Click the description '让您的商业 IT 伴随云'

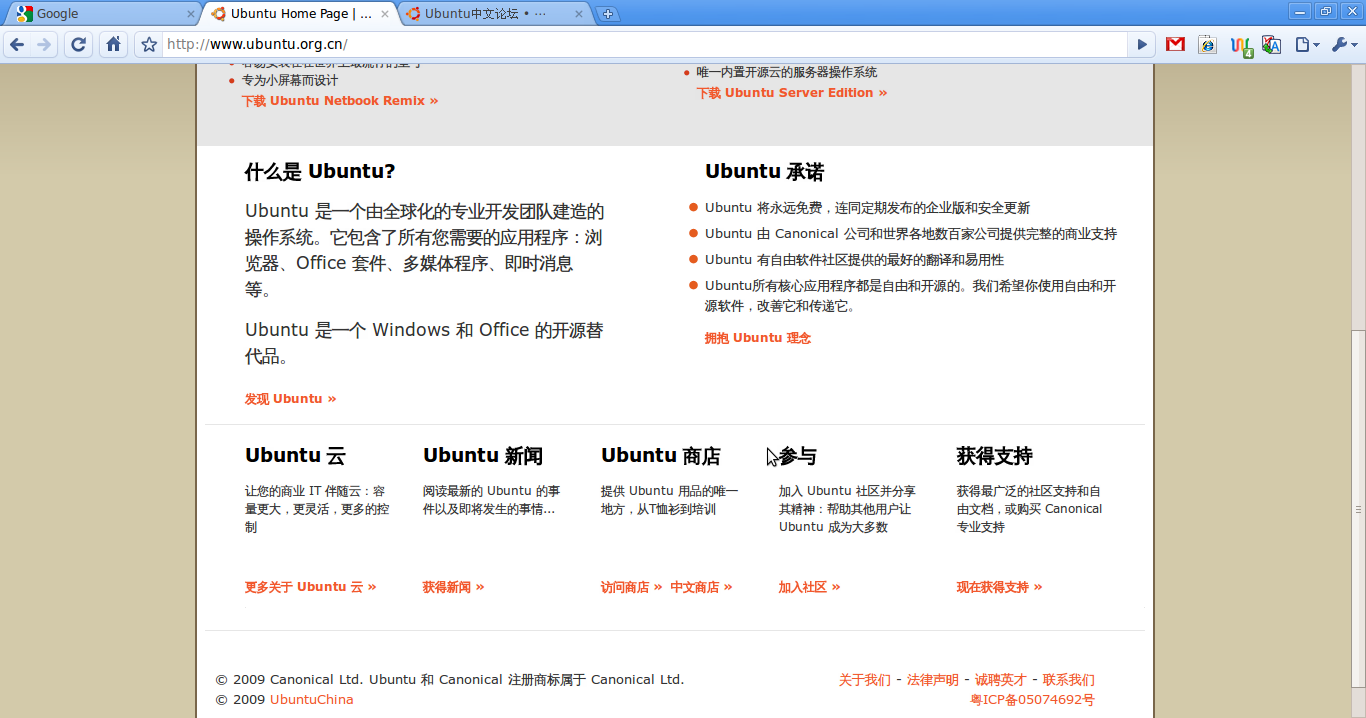tap(317, 509)
